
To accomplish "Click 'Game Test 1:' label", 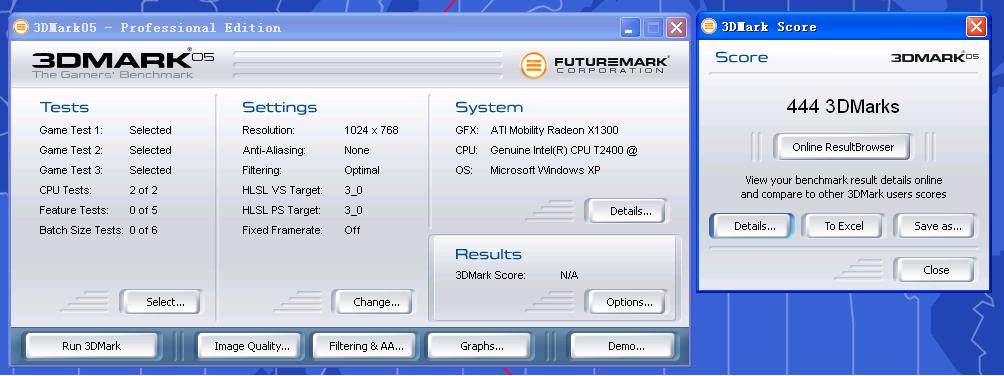I will pyautogui.click(x=70, y=130).
